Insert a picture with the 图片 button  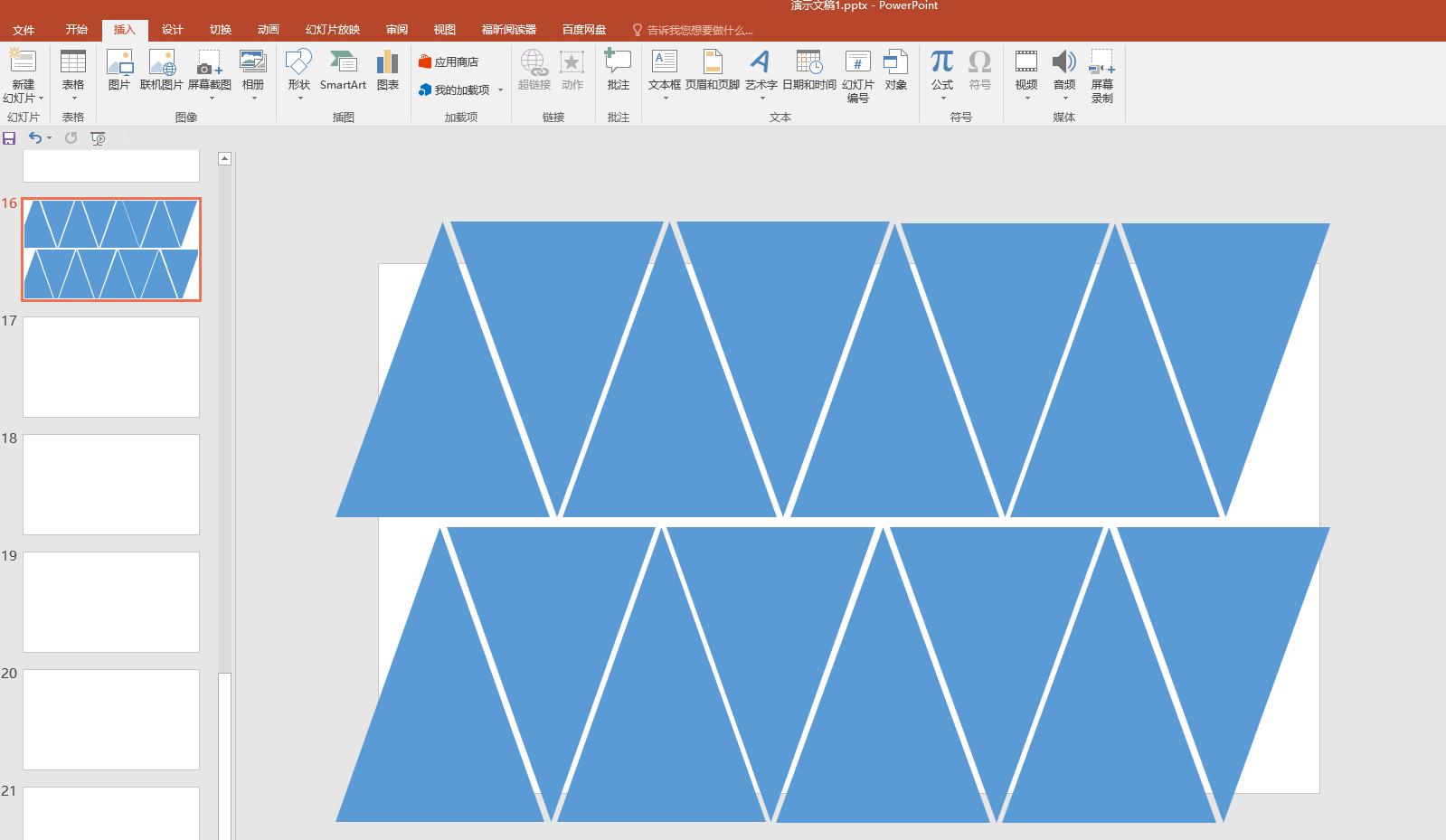[x=119, y=70]
